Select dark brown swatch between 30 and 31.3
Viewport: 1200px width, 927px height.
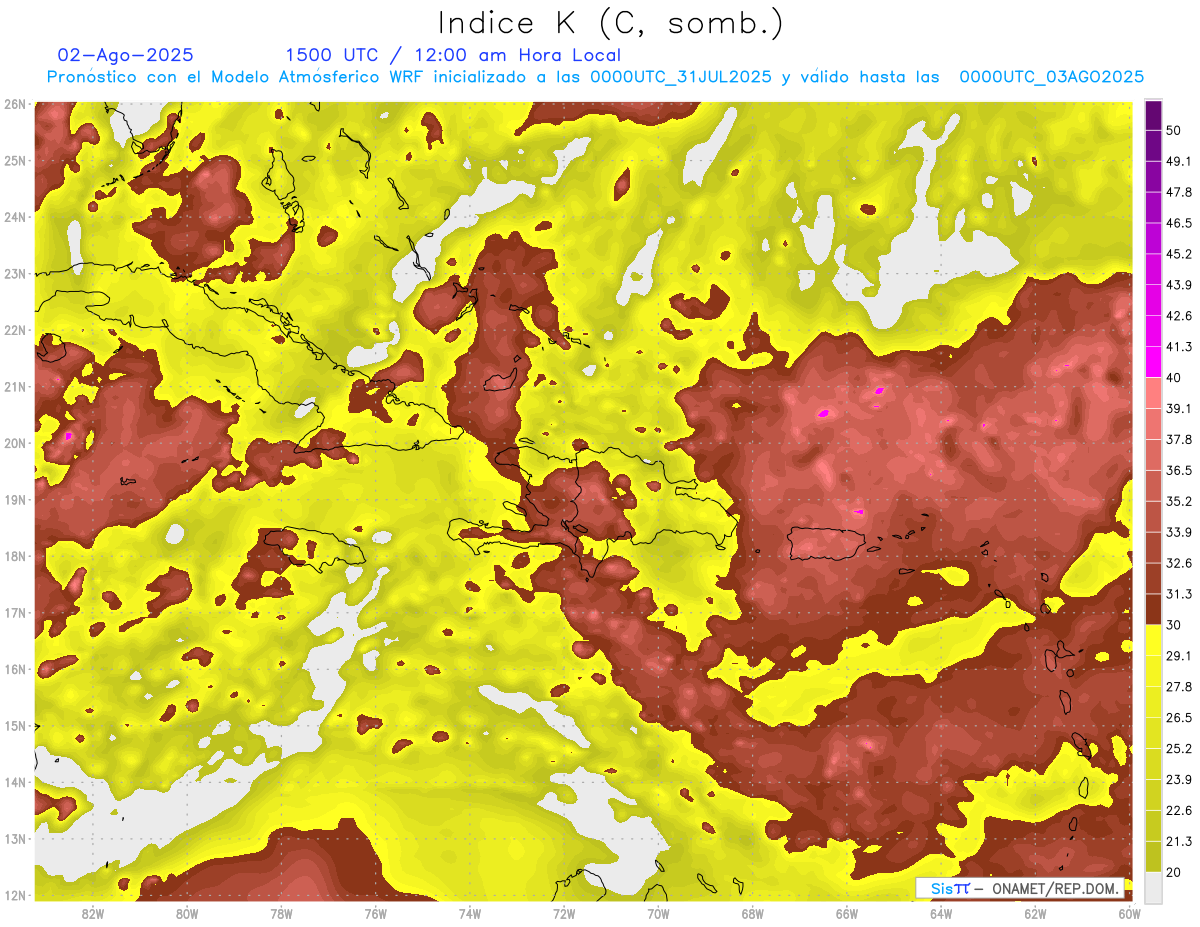1153,609
